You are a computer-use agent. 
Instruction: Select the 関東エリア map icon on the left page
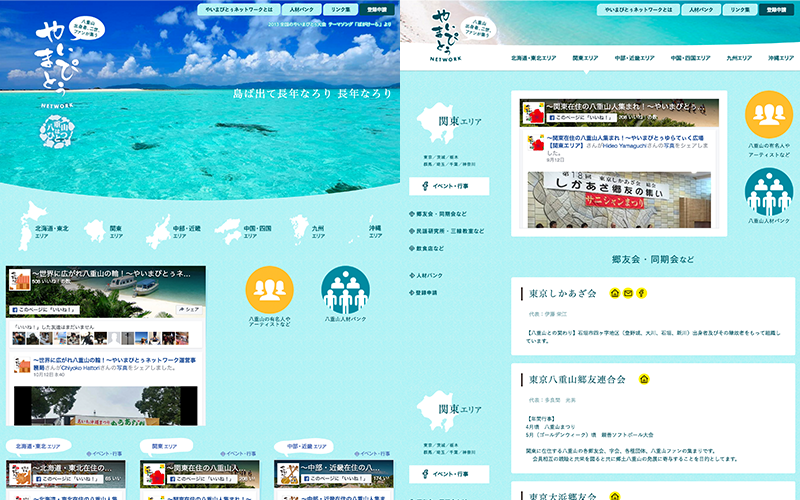pos(95,231)
